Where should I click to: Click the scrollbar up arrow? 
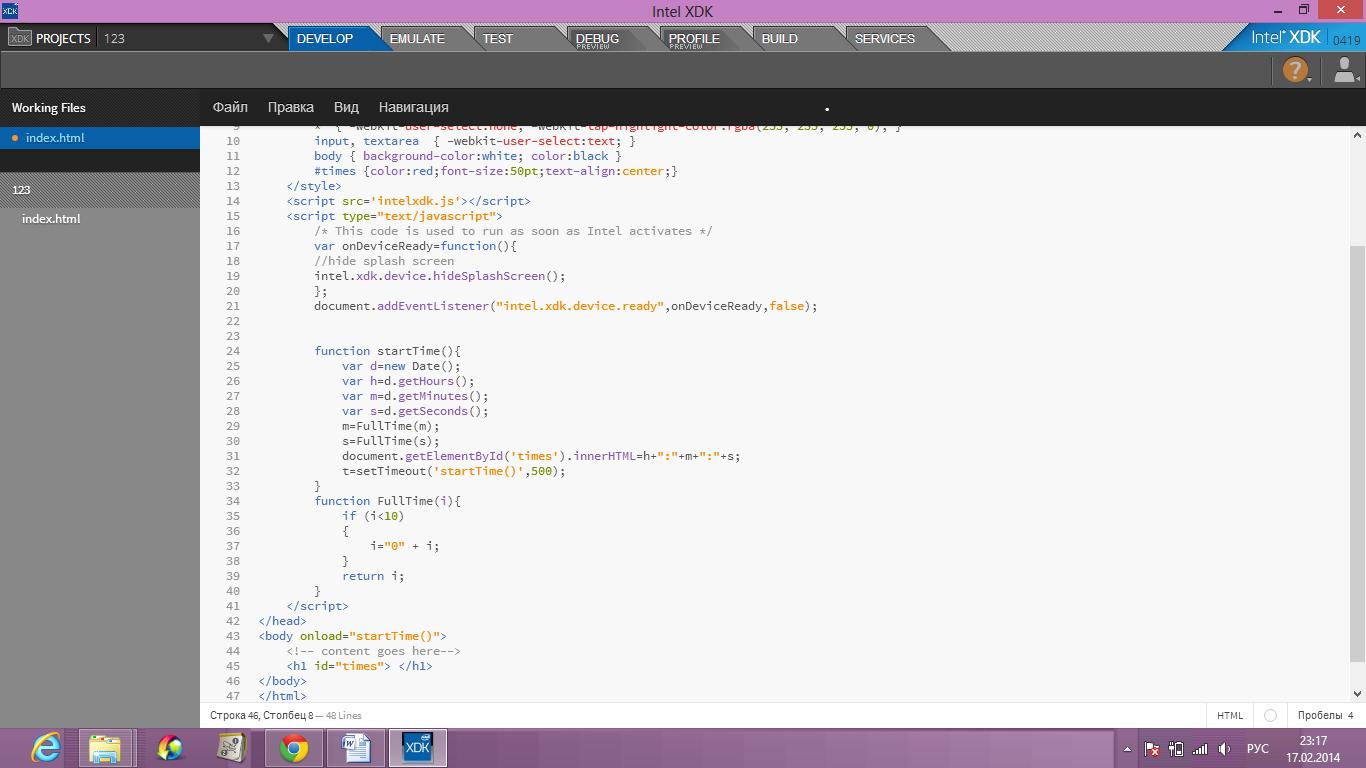point(1357,134)
